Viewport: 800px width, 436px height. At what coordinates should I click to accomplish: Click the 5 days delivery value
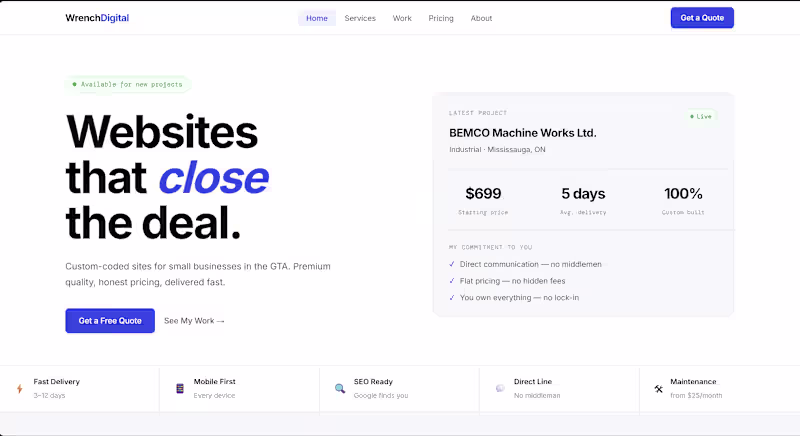click(583, 194)
